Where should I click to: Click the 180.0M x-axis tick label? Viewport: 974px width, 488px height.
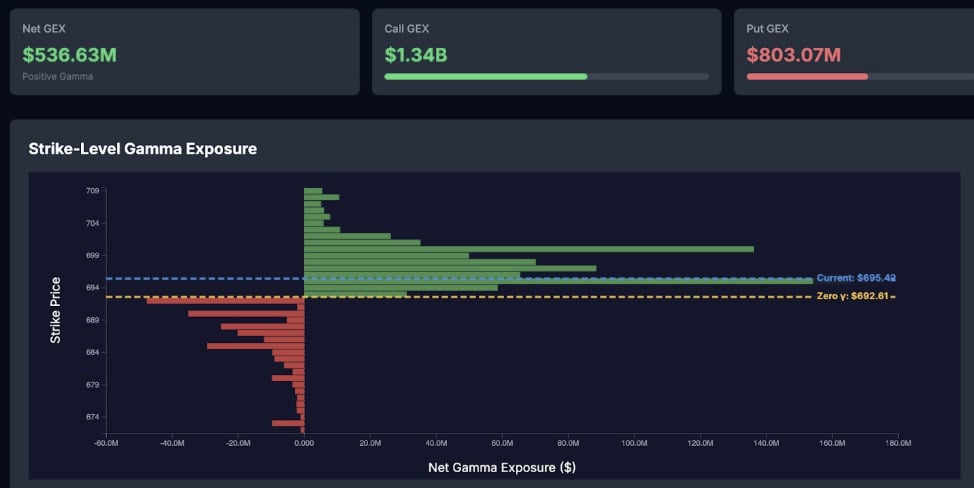tap(898, 443)
